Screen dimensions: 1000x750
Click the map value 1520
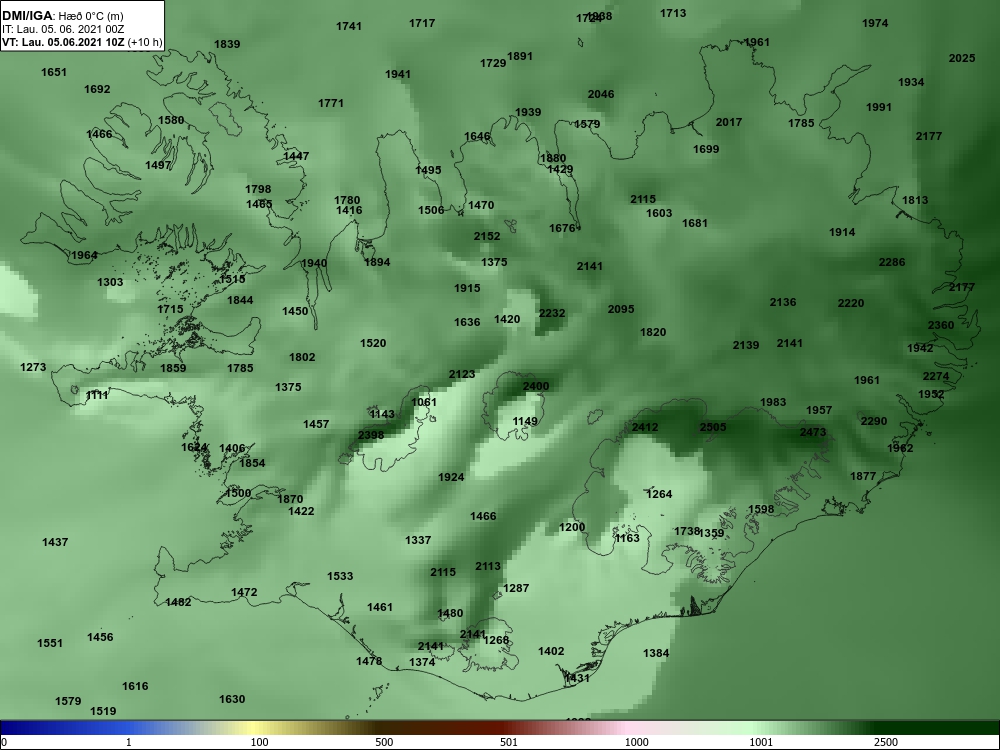pos(373,343)
